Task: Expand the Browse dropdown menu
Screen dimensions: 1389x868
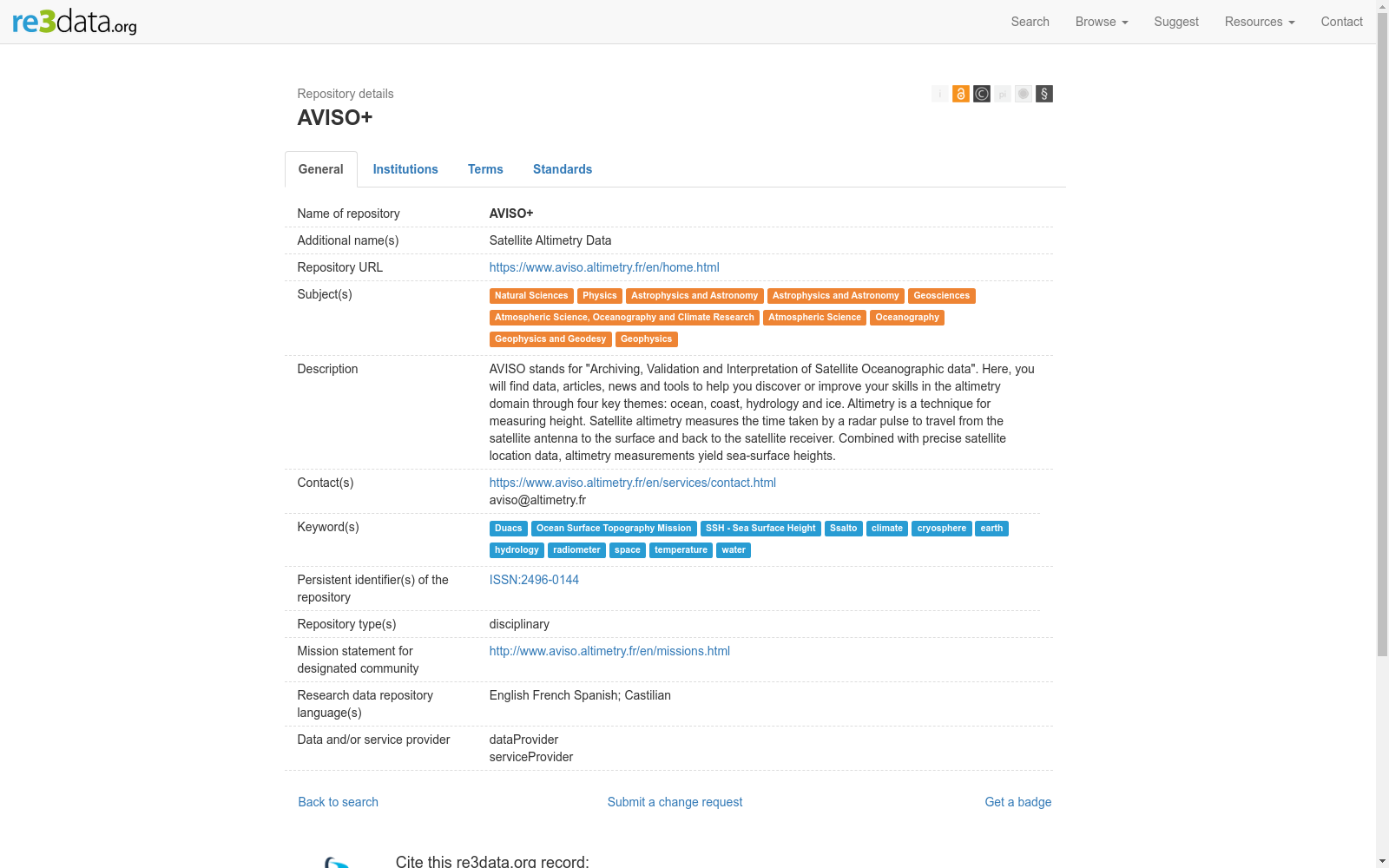Action: (1101, 22)
